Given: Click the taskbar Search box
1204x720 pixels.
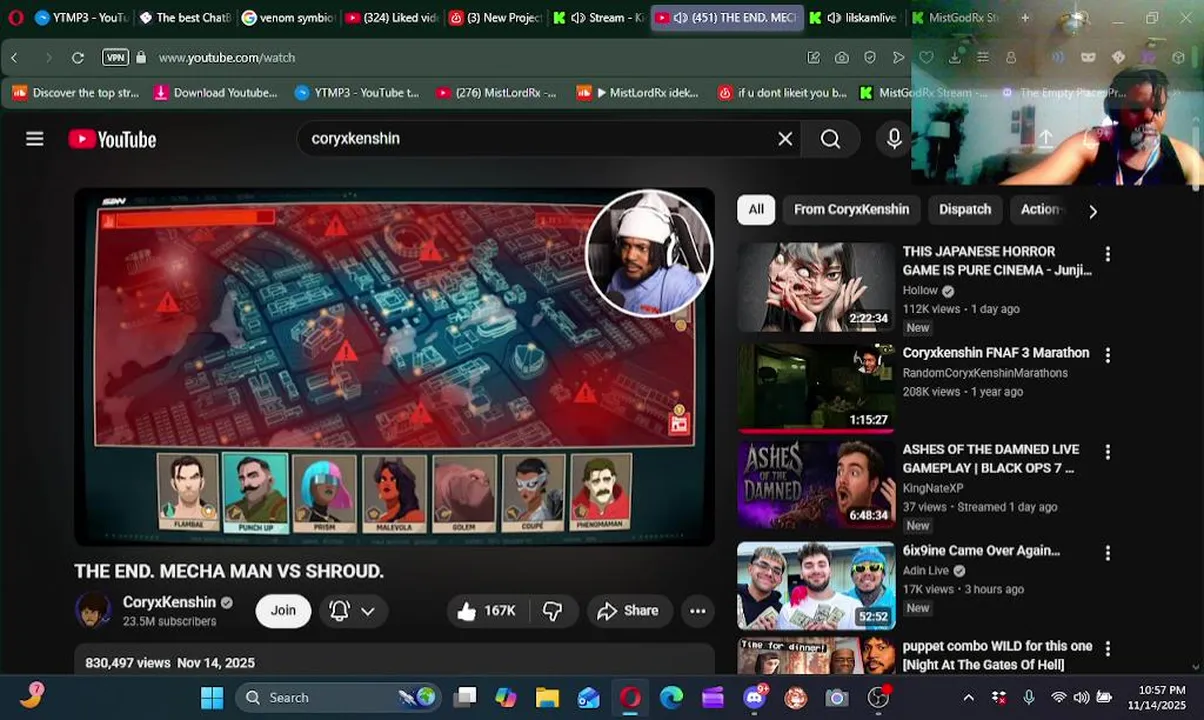Looking at the screenshot, I should pyautogui.click(x=340, y=698).
